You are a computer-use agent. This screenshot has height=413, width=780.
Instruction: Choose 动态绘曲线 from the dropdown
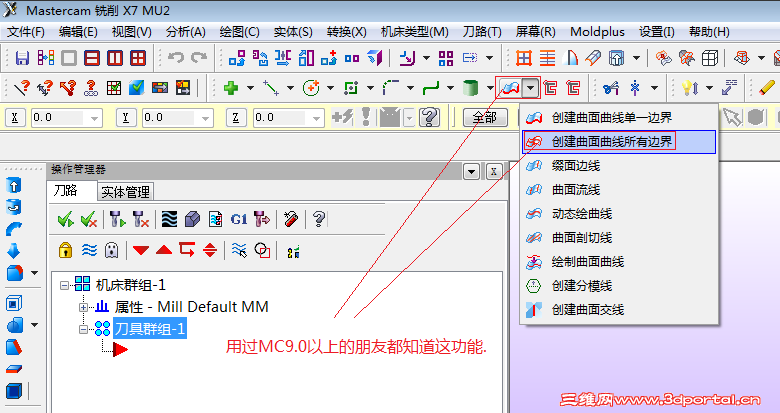(619, 214)
